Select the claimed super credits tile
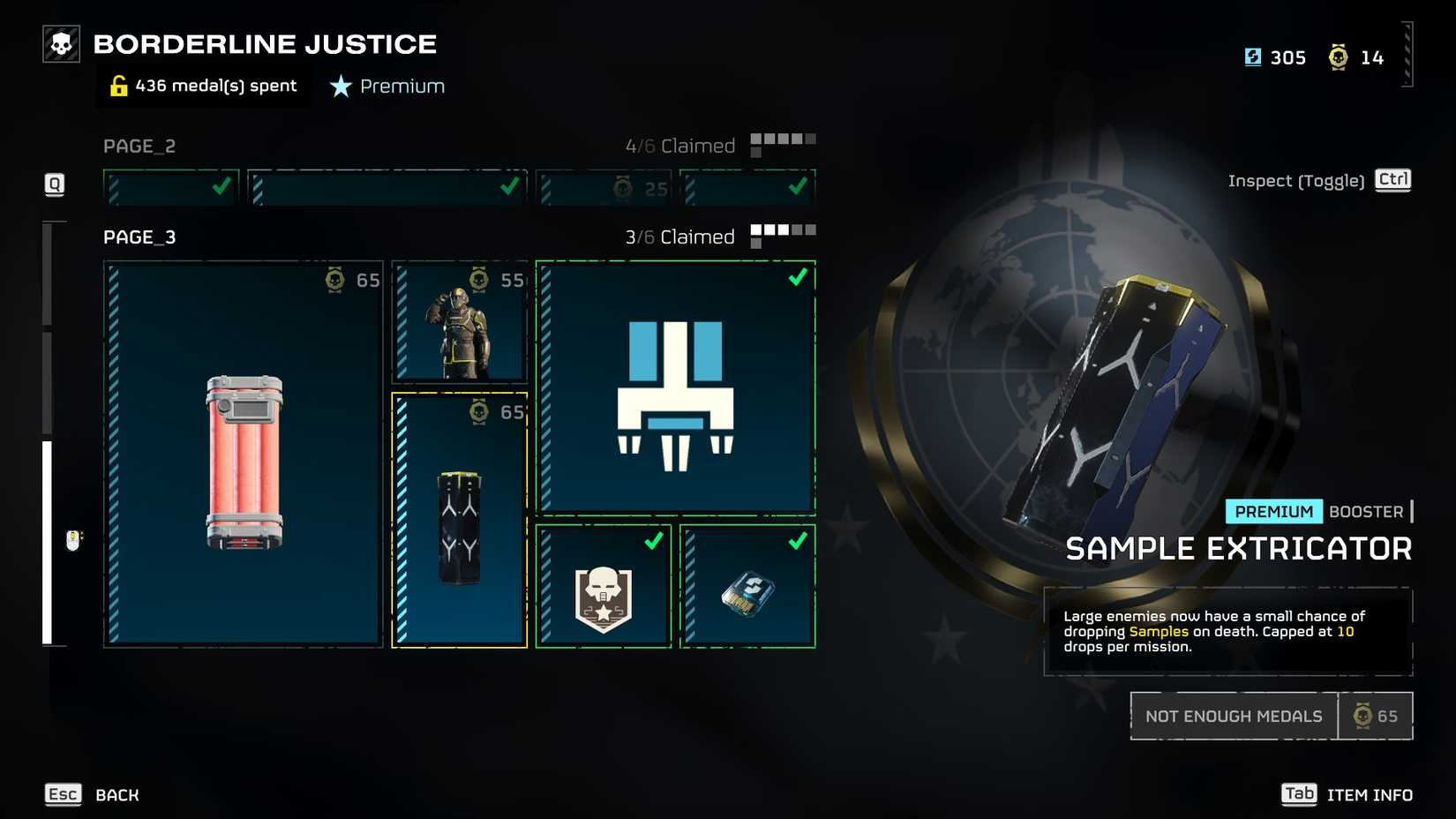 tap(748, 586)
